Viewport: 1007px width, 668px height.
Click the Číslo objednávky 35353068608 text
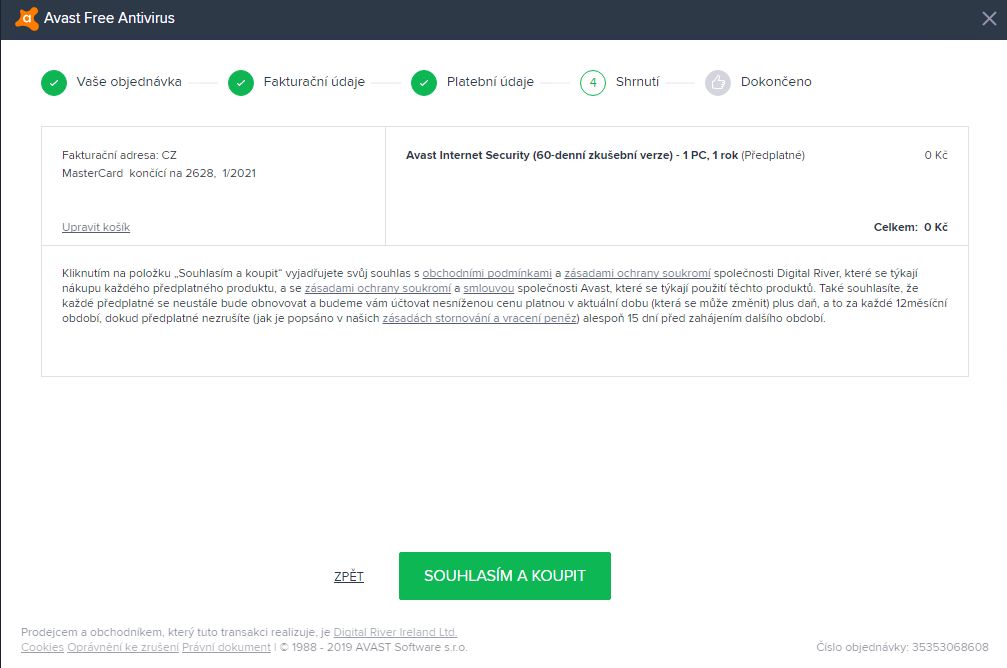(902, 647)
